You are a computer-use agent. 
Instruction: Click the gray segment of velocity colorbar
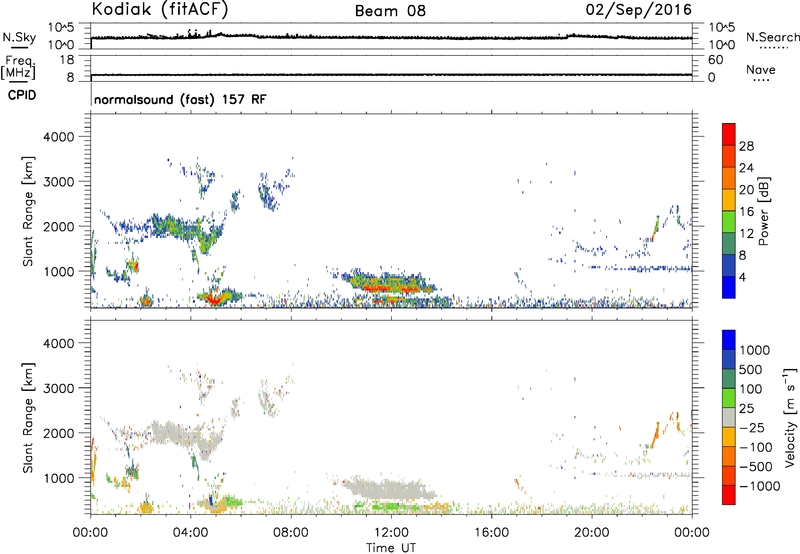click(729, 418)
